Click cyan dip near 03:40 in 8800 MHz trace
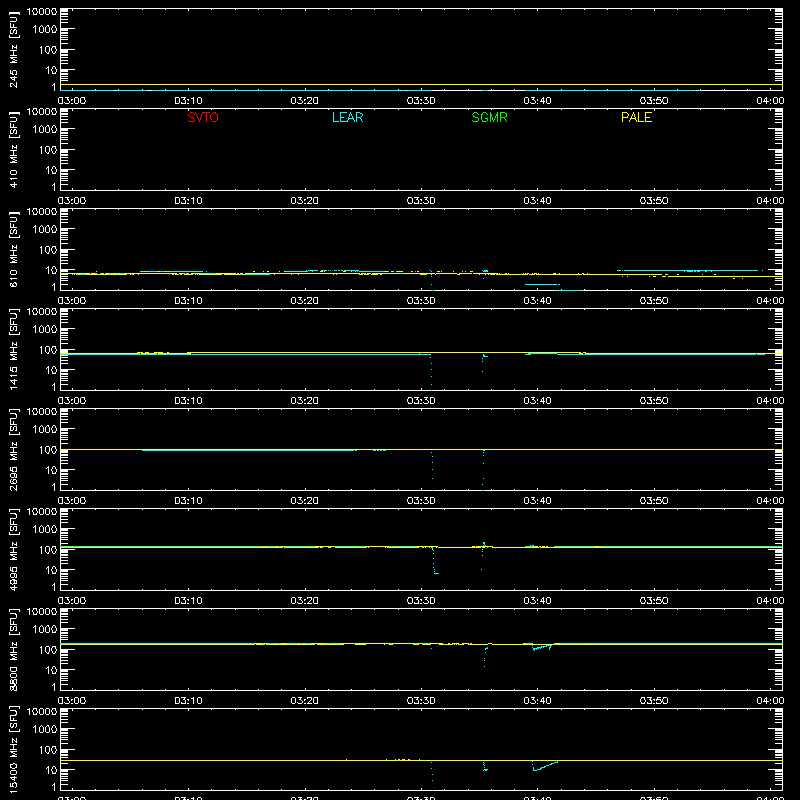This screenshot has width=800, height=800. click(542, 647)
